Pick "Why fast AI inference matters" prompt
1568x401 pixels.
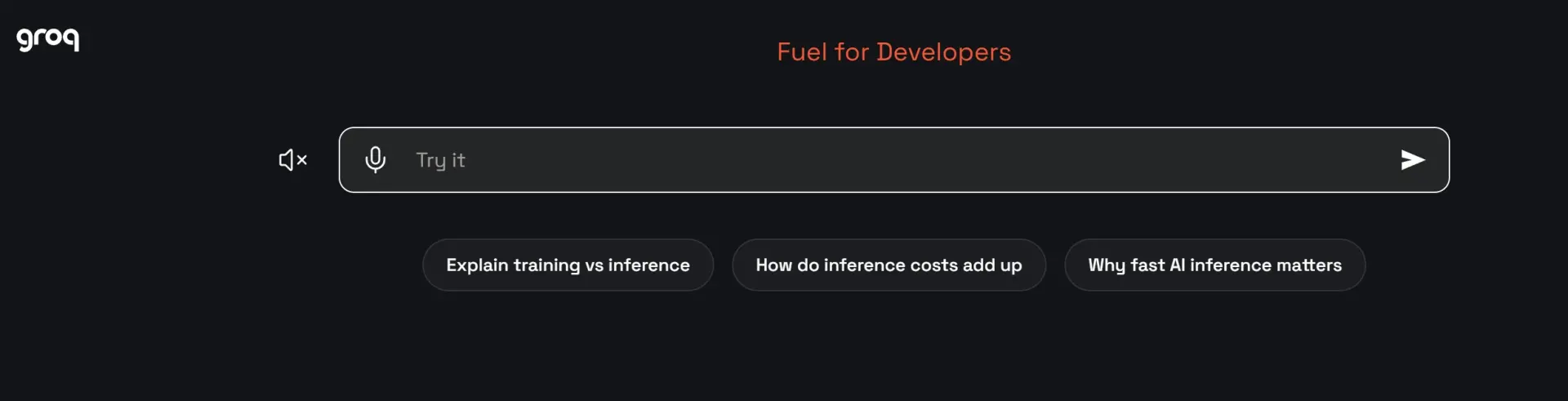(x=1214, y=265)
